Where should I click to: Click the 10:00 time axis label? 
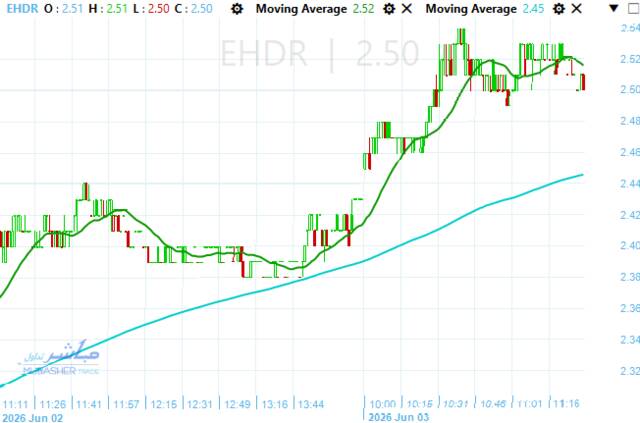coord(382,404)
